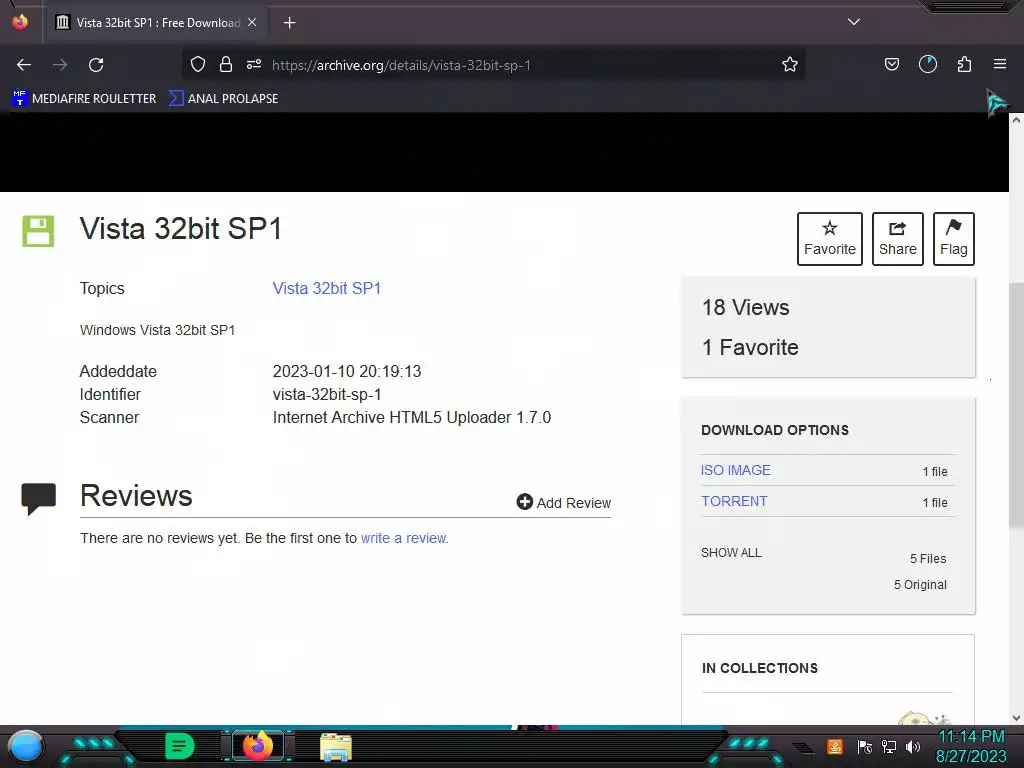Open network status tray icon
Image resolution: width=1024 pixels, height=768 pixels.
[x=889, y=746]
